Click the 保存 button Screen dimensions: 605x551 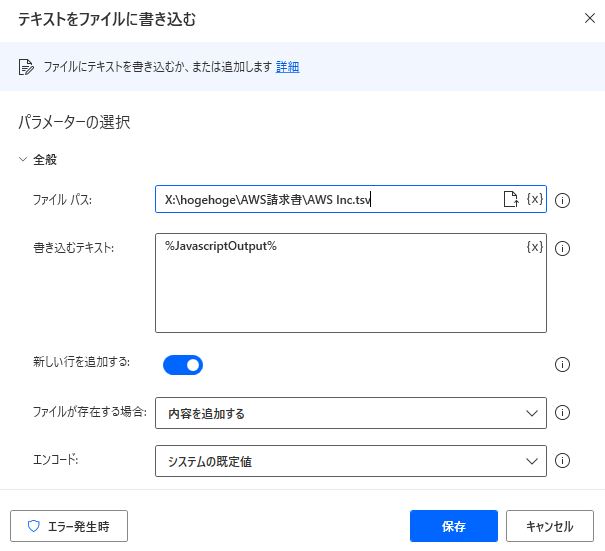coord(454,526)
